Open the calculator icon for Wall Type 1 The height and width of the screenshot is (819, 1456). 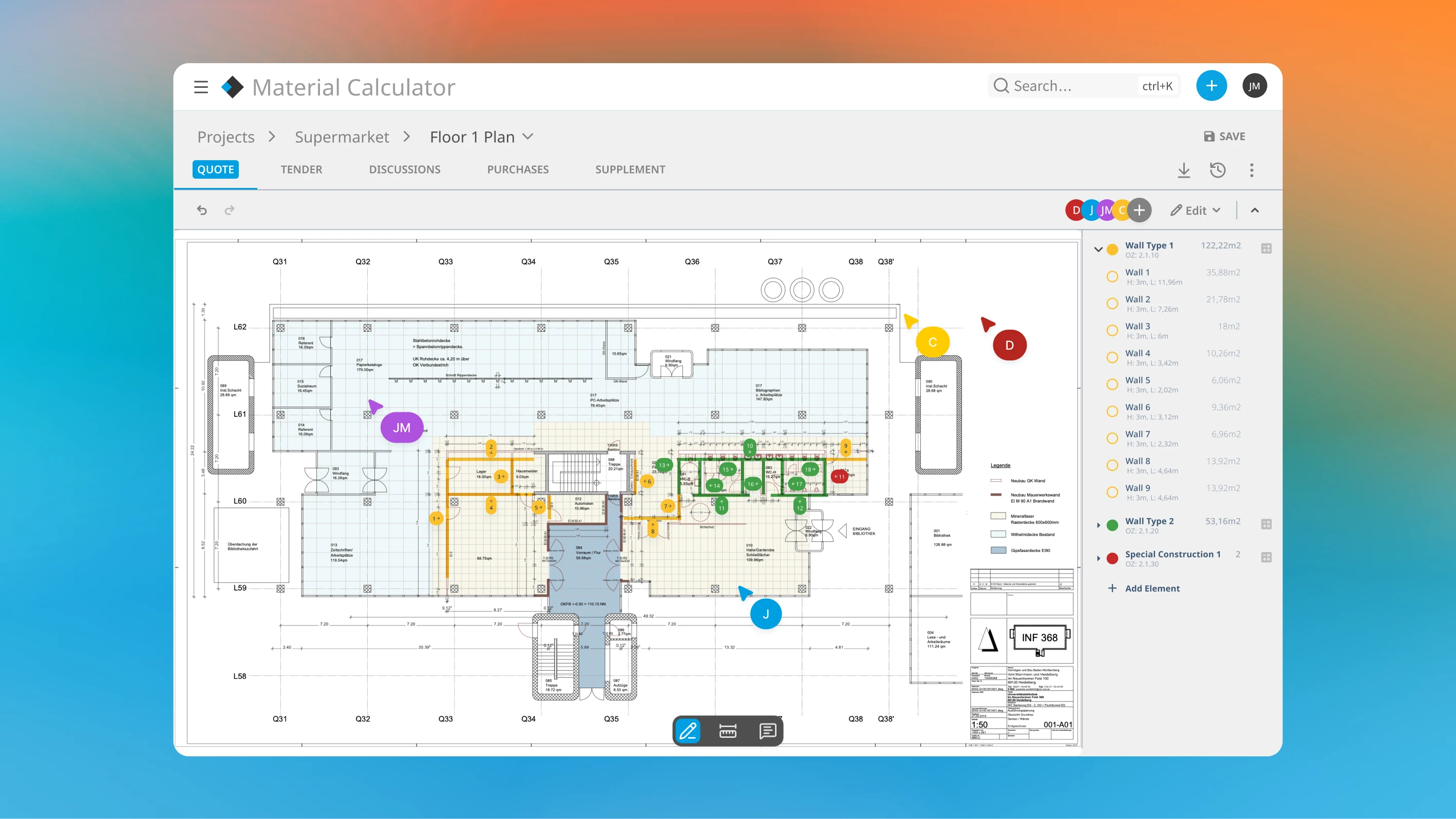point(1267,249)
